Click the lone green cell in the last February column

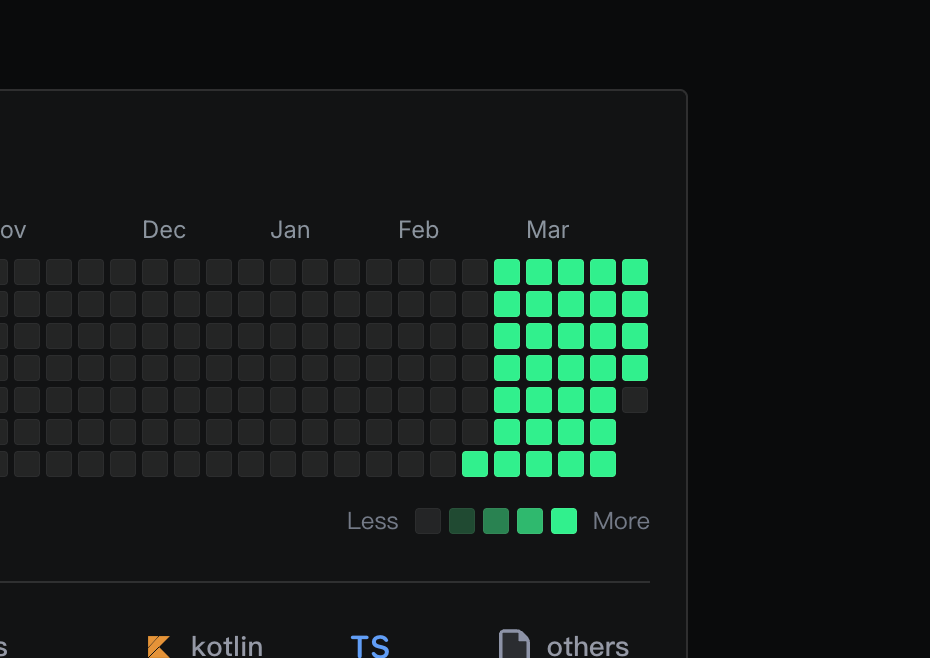[x=475, y=464]
